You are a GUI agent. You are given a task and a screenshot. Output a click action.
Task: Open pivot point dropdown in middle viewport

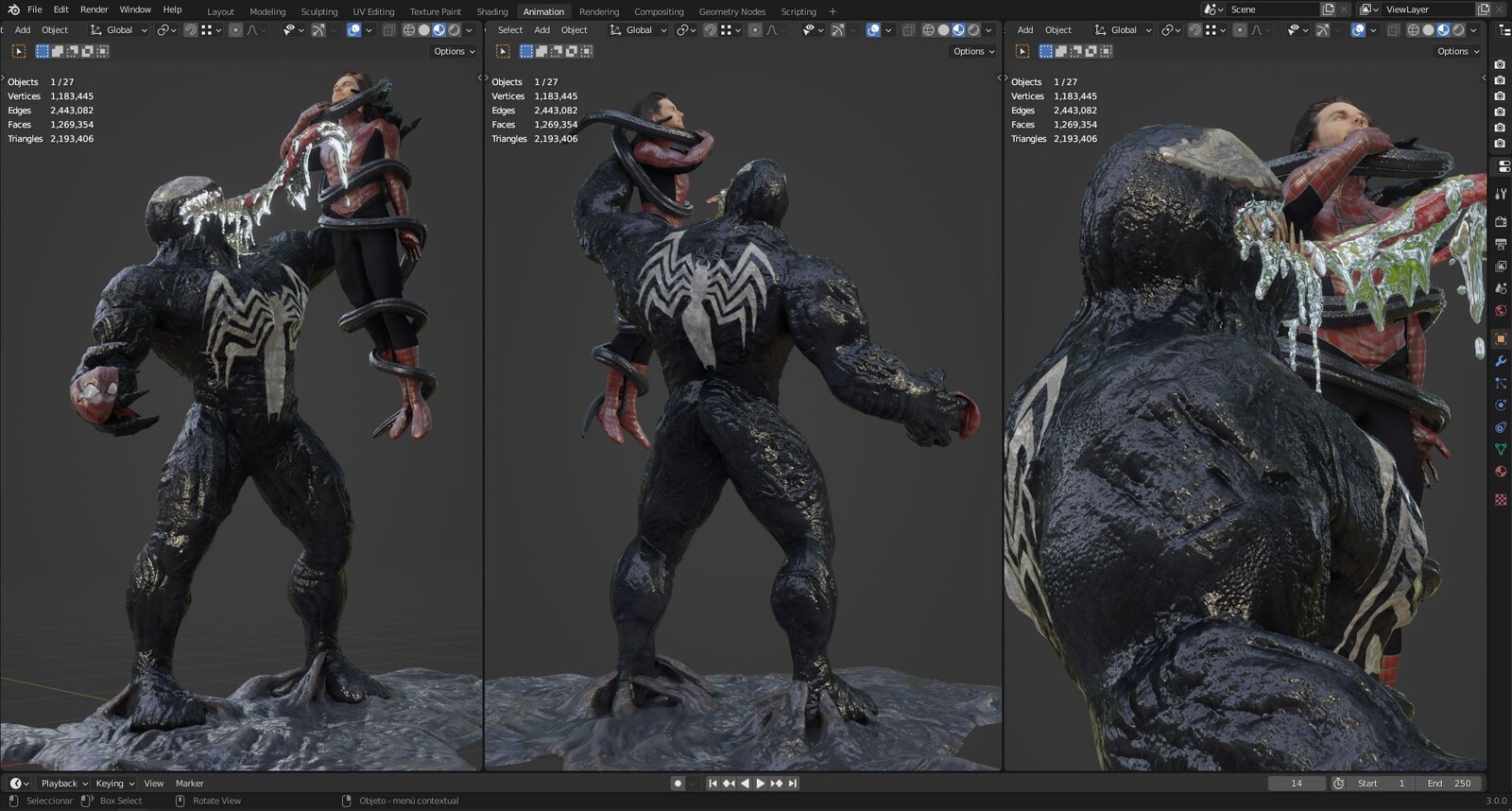coord(686,30)
